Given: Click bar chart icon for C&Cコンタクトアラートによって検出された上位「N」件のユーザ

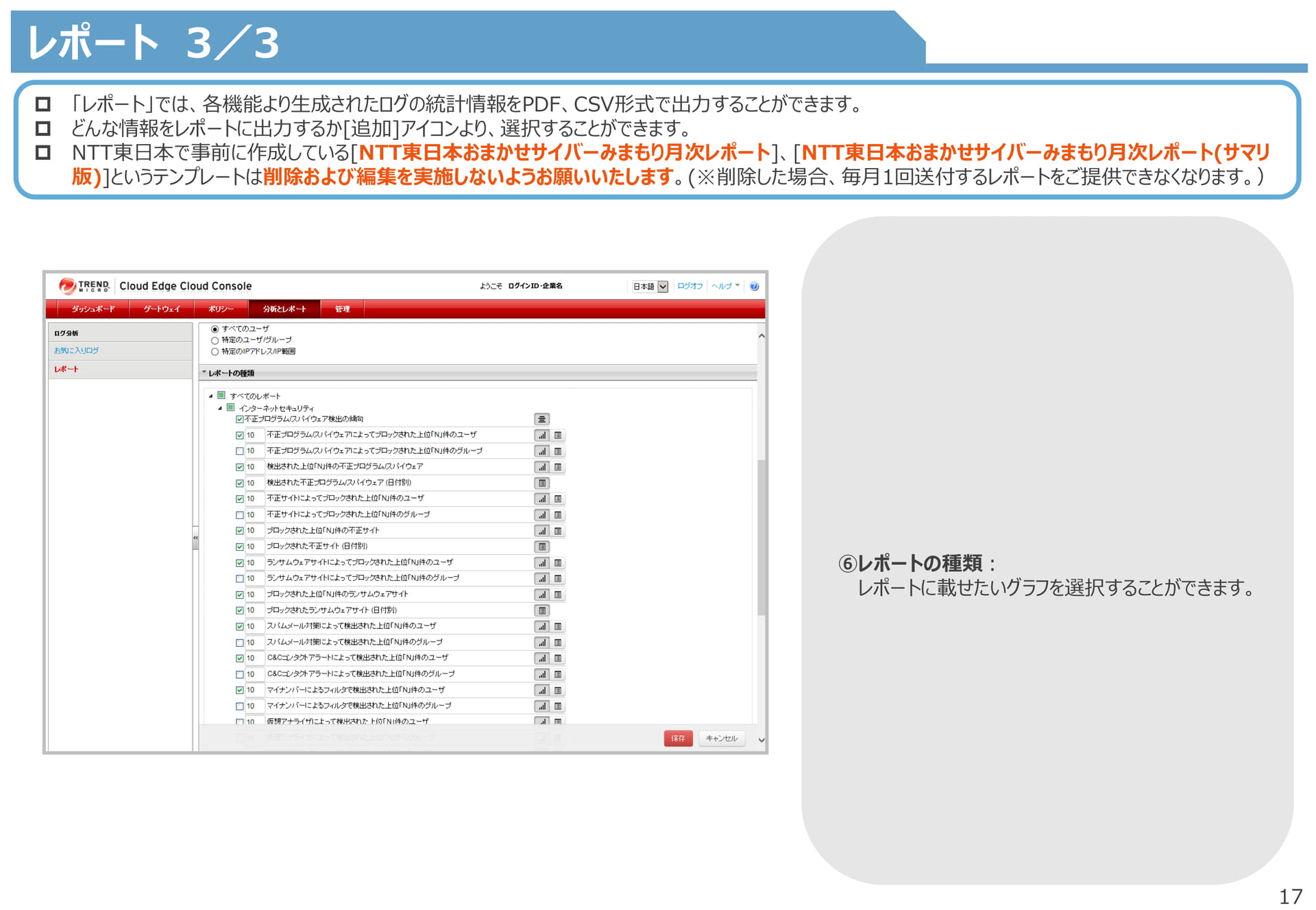Looking at the screenshot, I should click(x=541, y=658).
